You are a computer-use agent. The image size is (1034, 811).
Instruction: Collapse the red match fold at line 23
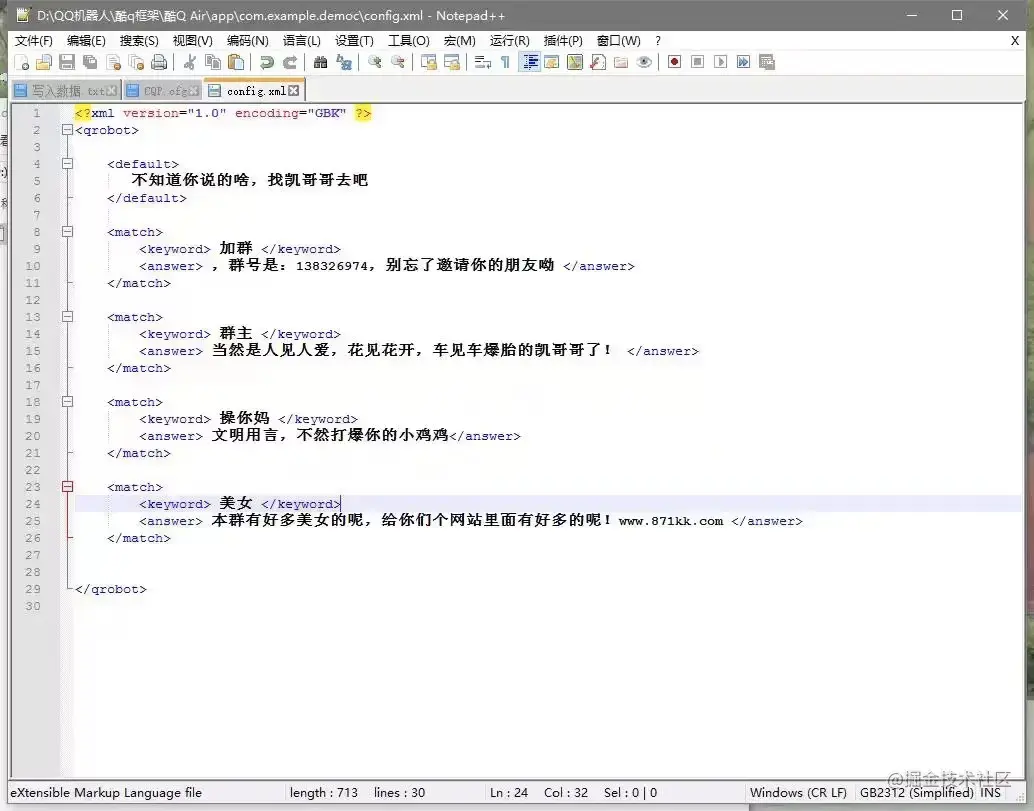click(67, 487)
